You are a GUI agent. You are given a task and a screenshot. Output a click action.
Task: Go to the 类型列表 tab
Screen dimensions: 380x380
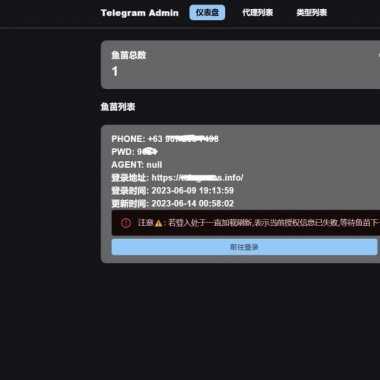312,13
